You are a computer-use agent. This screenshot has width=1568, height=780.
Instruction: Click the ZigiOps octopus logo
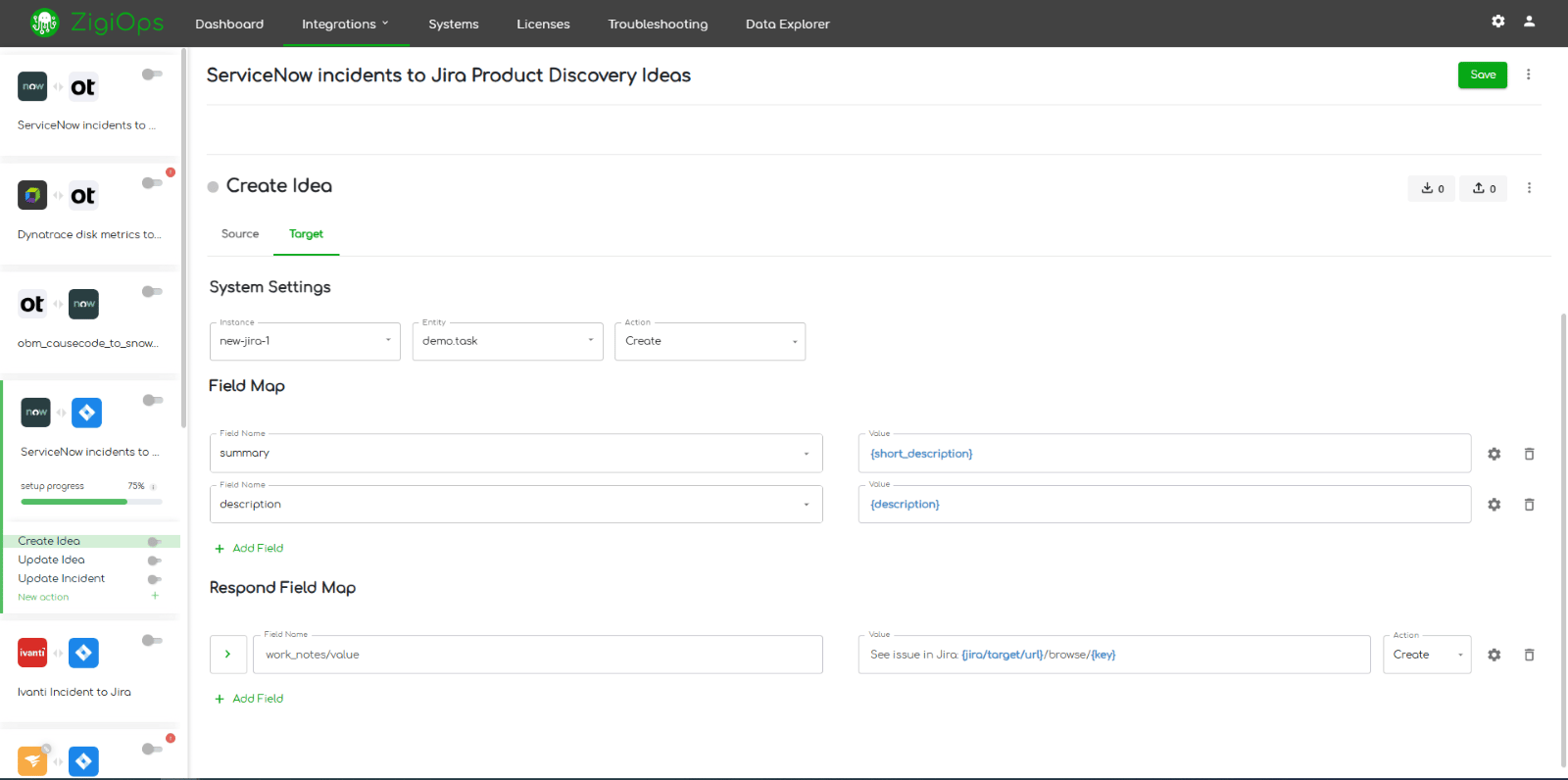(45, 23)
